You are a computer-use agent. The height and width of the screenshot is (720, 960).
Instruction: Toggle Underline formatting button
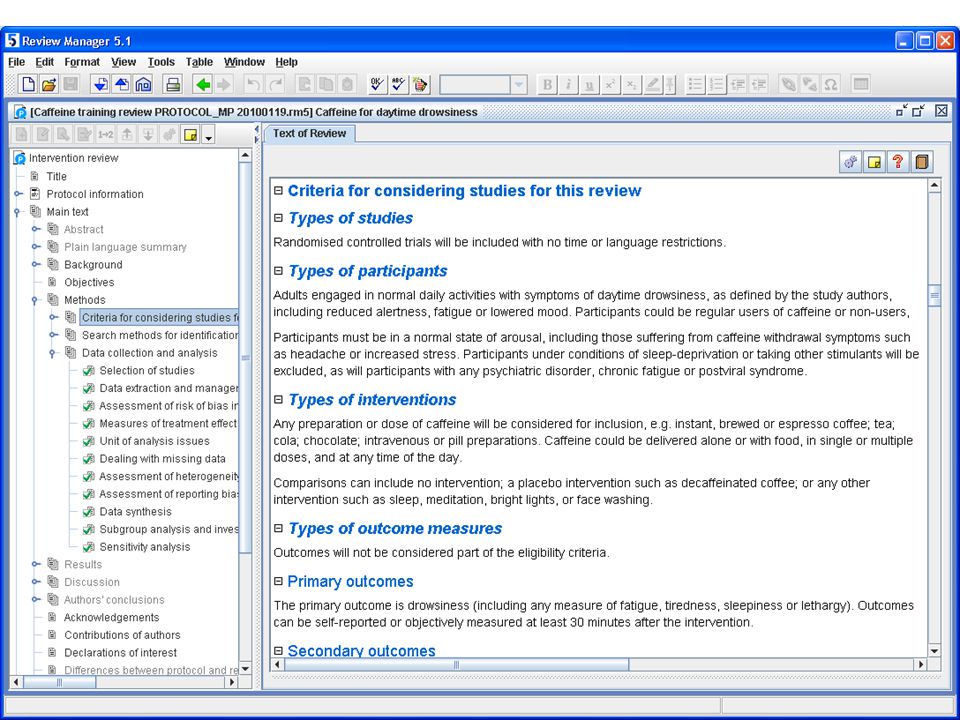589,84
